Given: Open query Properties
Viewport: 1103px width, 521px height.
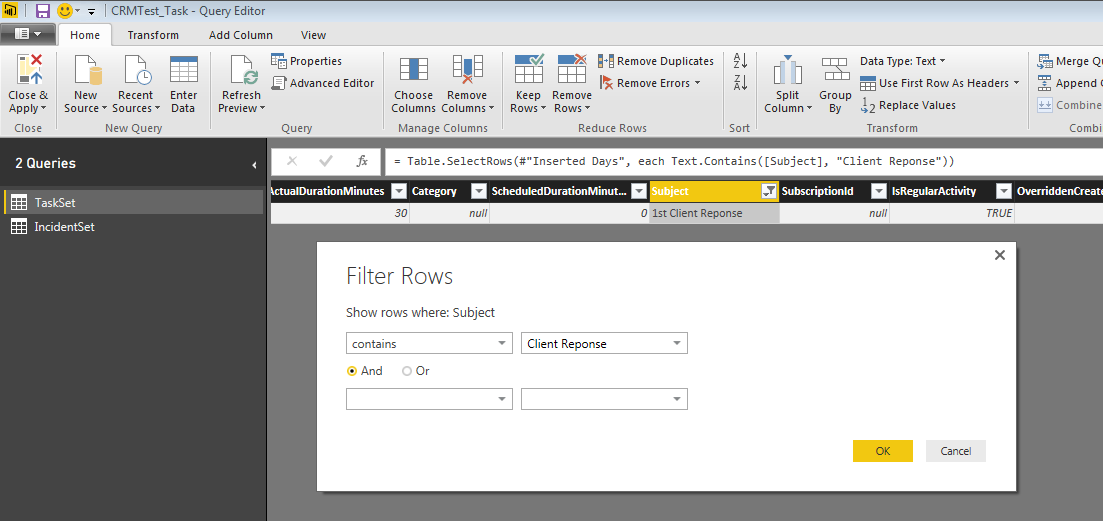Looking at the screenshot, I should (x=307, y=61).
